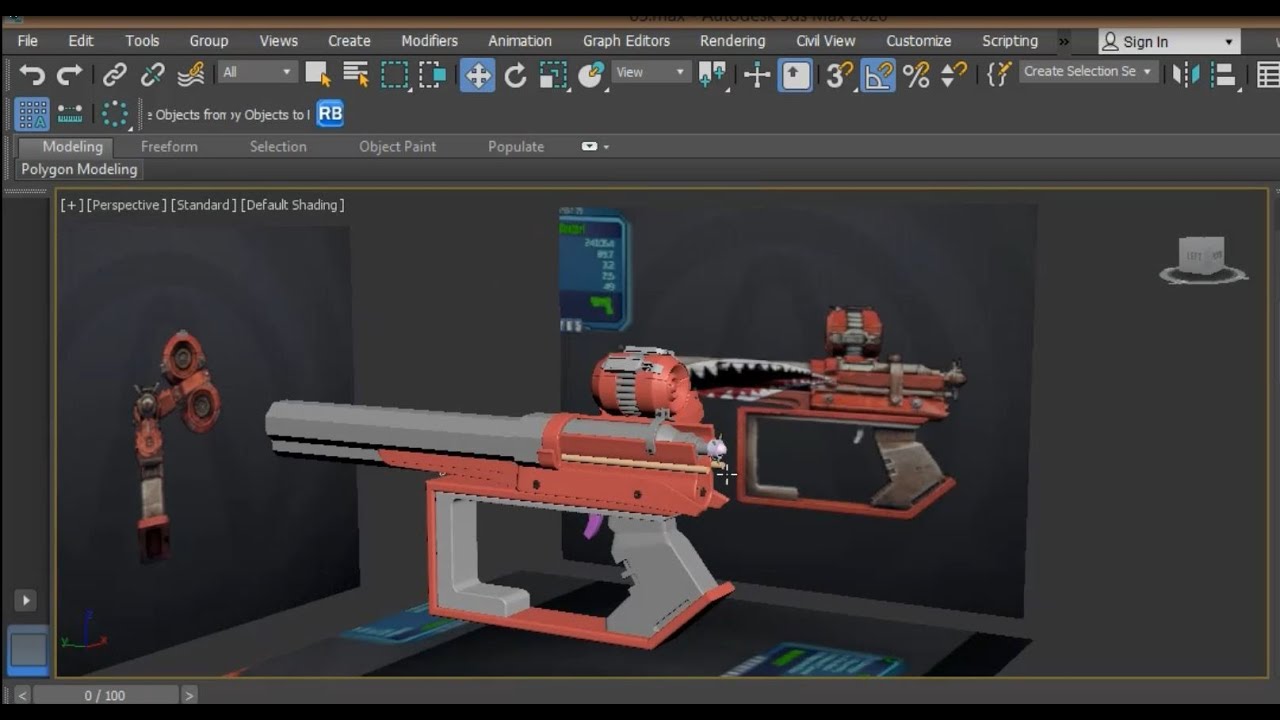Choose the Select and Scale tool
The width and height of the screenshot is (1280, 720).
[x=552, y=74]
